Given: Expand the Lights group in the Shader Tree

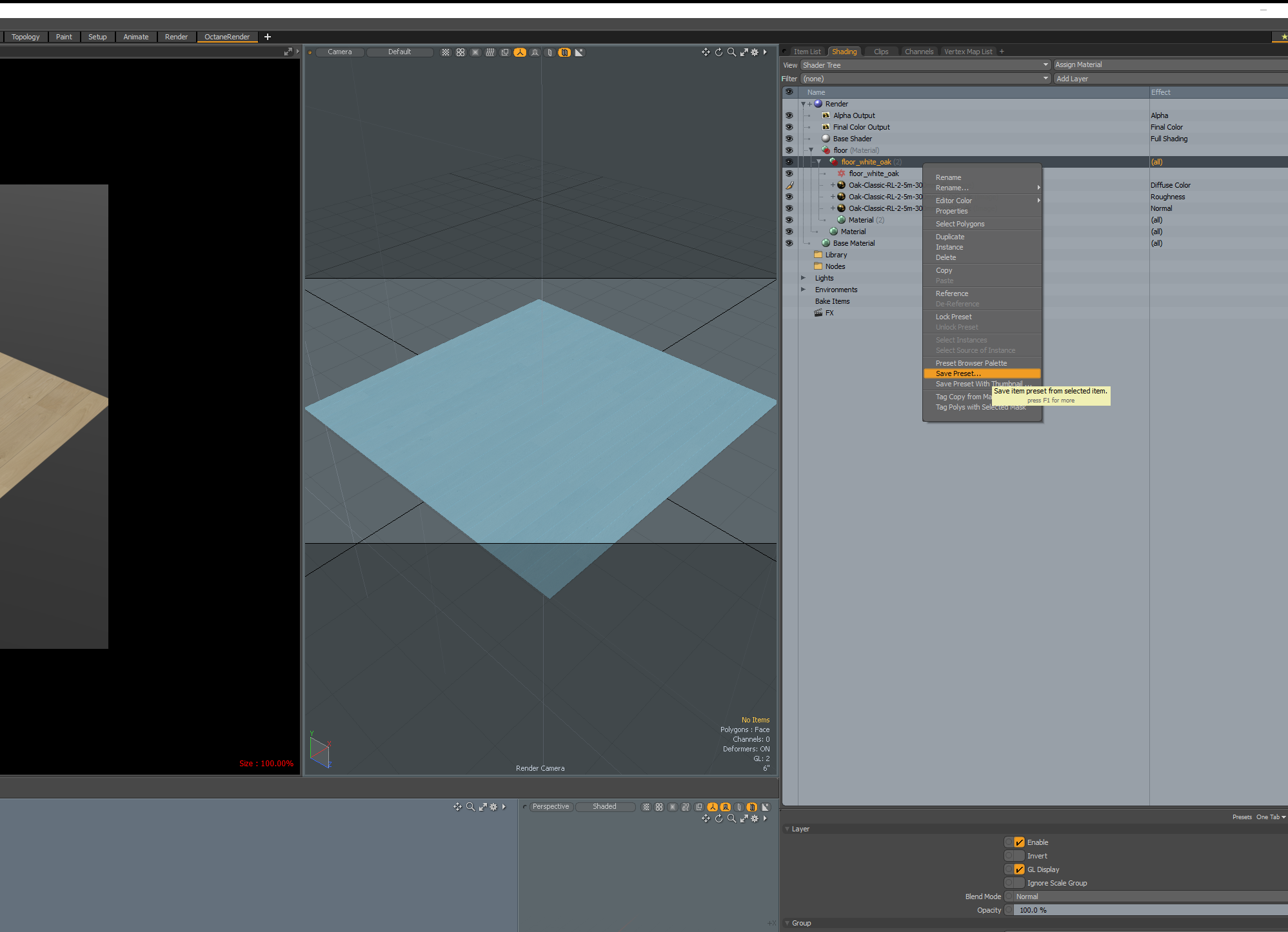Looking at the screenshot, I should pos(803,278).
